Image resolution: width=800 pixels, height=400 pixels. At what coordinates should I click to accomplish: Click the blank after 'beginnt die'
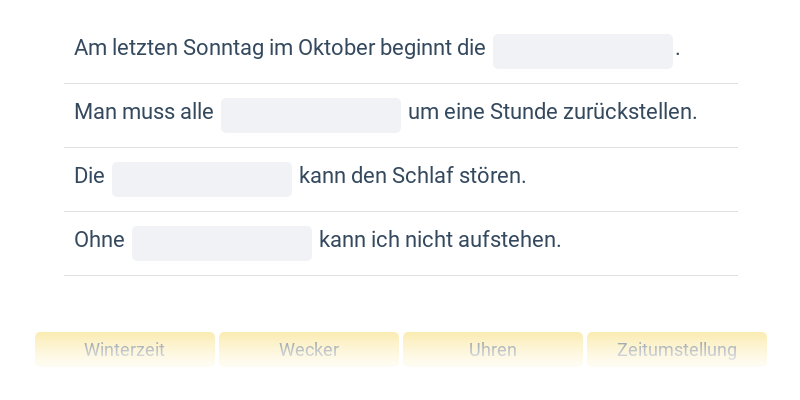coord(582,51)
